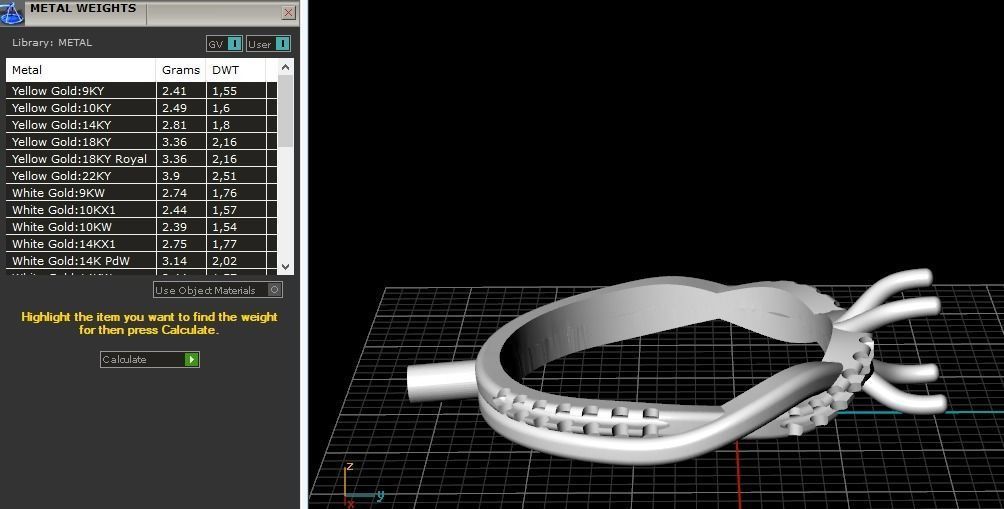Click the metal list scrollbar thumb

(286, 111)
